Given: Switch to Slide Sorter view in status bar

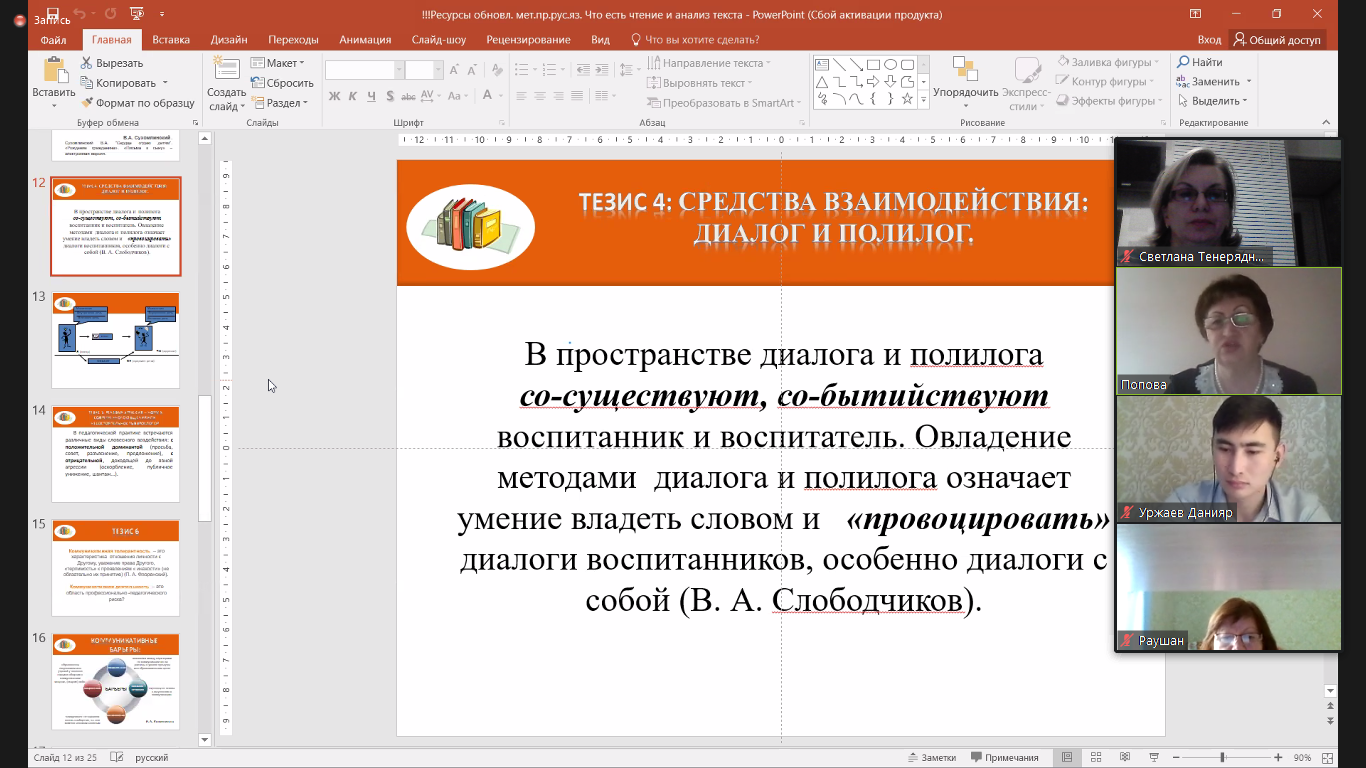Looking at the screenshot, I should [x=1097, y=758].
